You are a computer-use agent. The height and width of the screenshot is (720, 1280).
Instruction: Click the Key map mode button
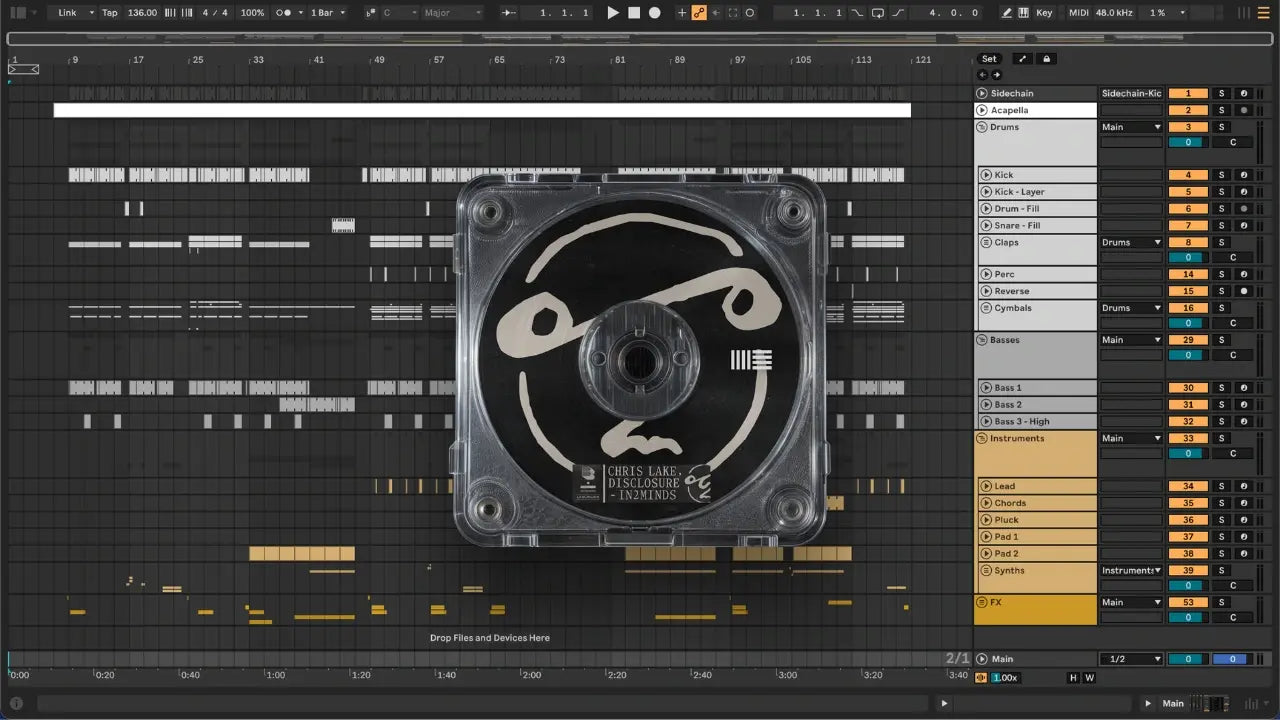(1044, 13)
